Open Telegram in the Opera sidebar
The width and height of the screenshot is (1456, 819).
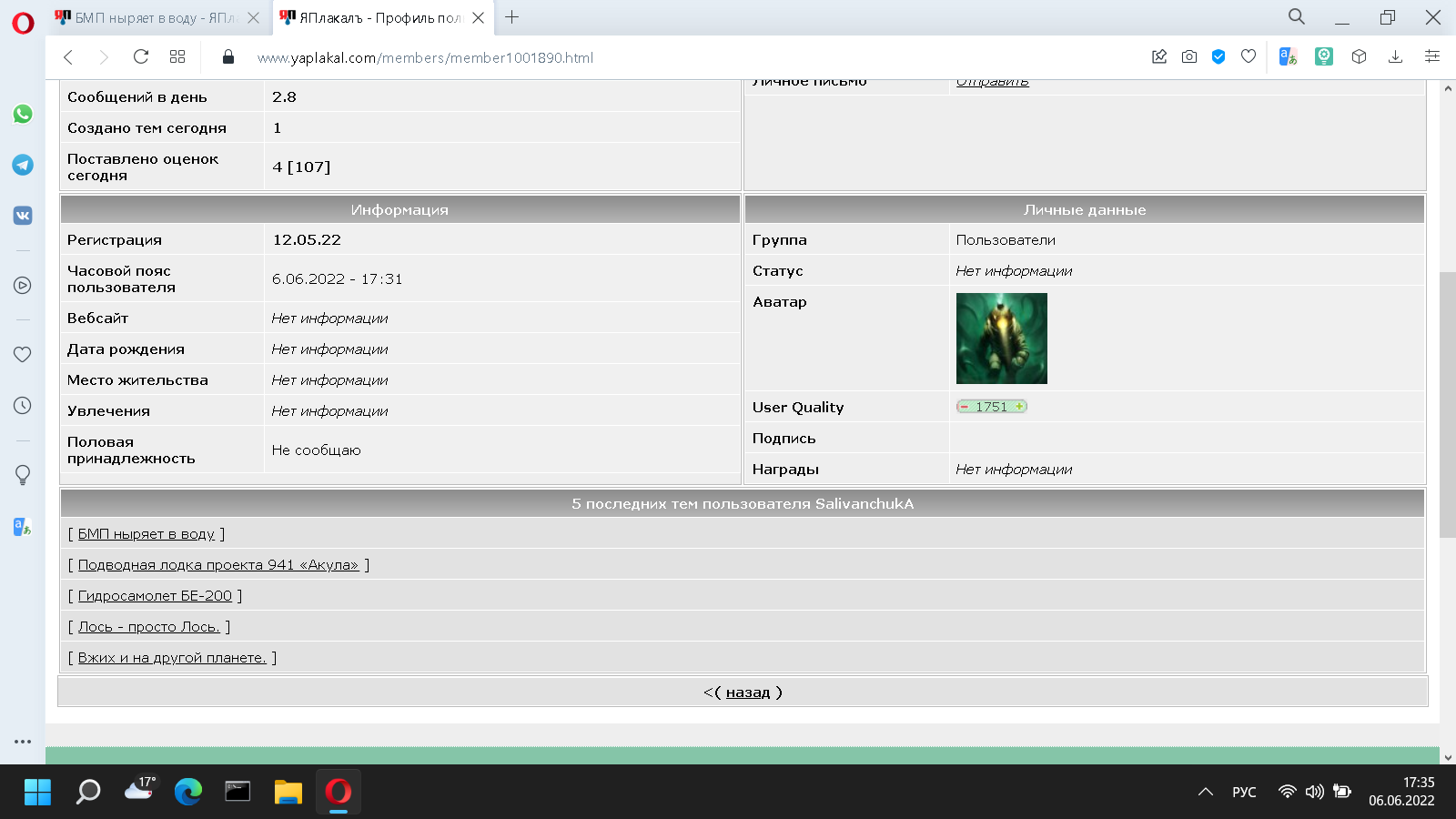coord(23,165)
